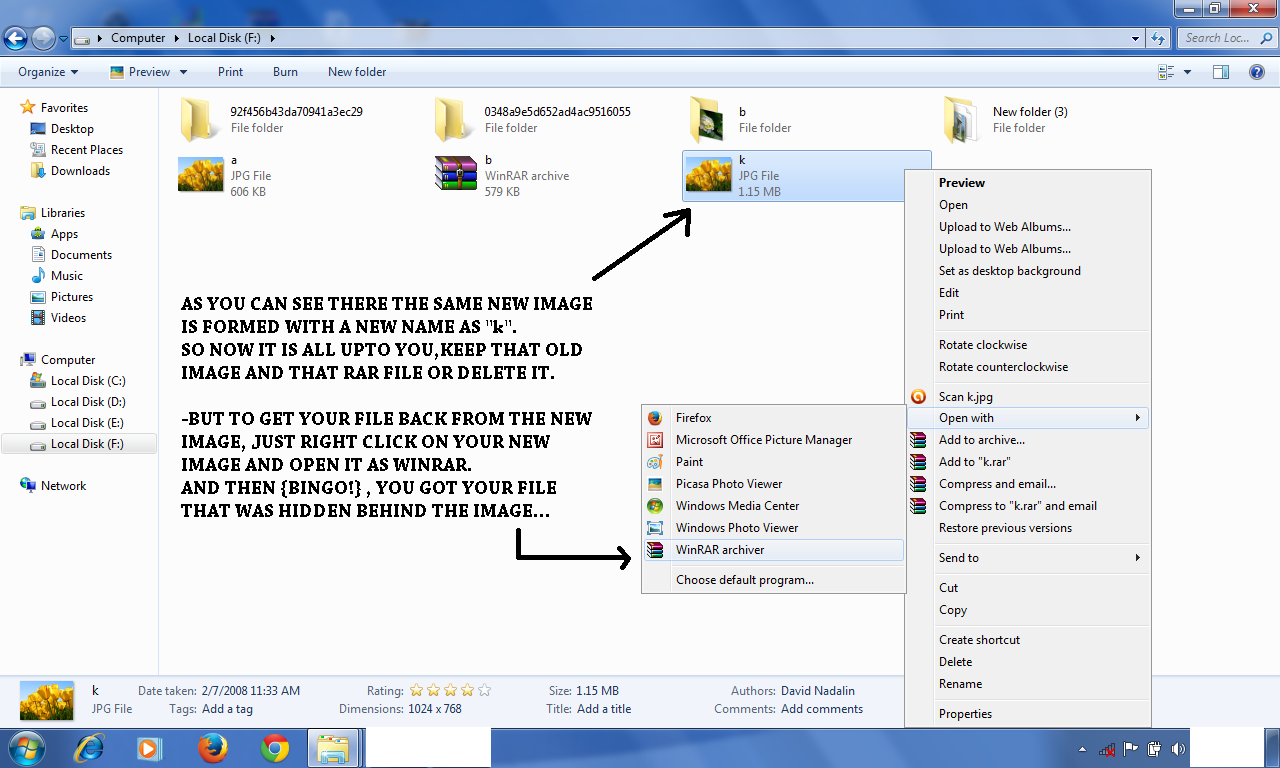Click Delete in context menu
This screenshot has height=768, width=1280.
tap(1028, 662)
